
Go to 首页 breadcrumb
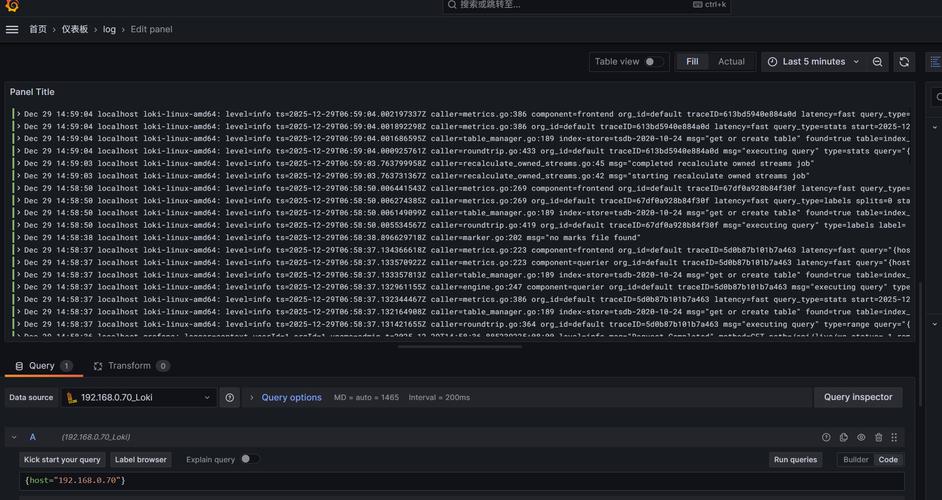click(x=38, y=29)
